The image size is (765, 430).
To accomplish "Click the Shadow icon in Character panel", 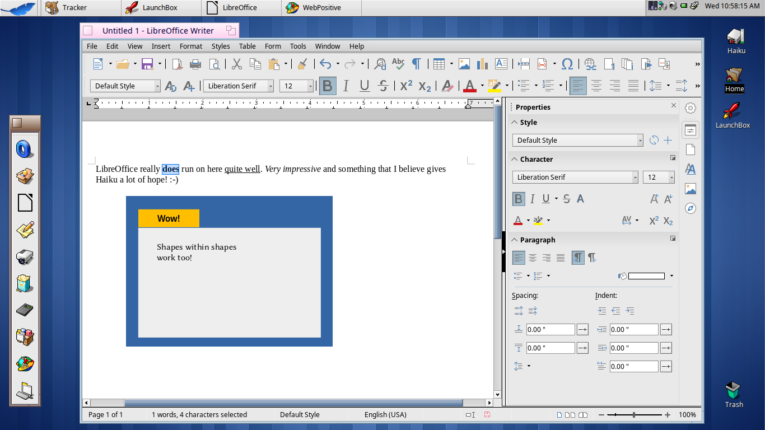I will (x=580, y=199).
